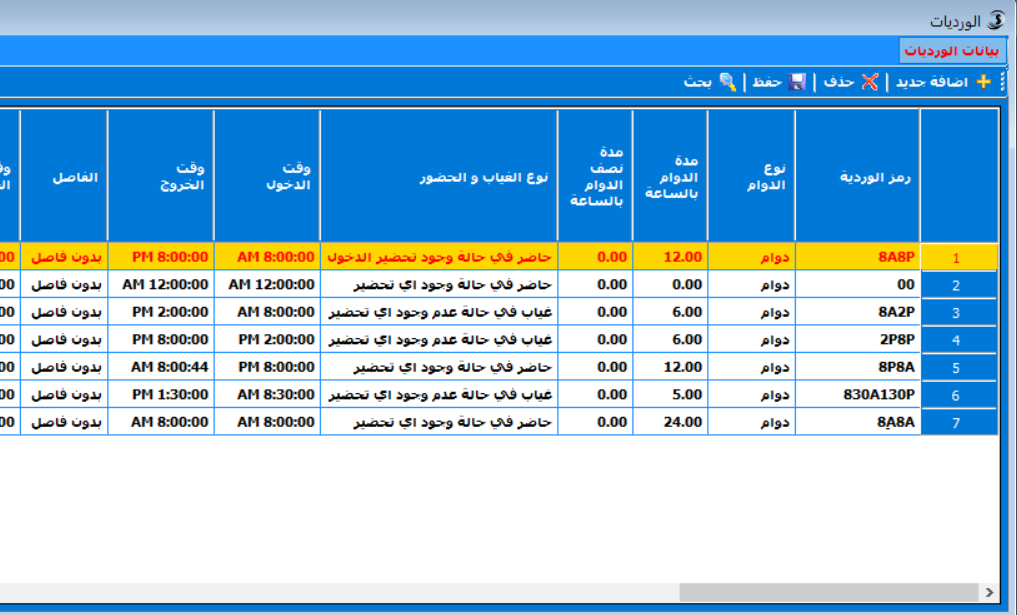
Task: Click the magnifier search icon
Action: [728, 82]
